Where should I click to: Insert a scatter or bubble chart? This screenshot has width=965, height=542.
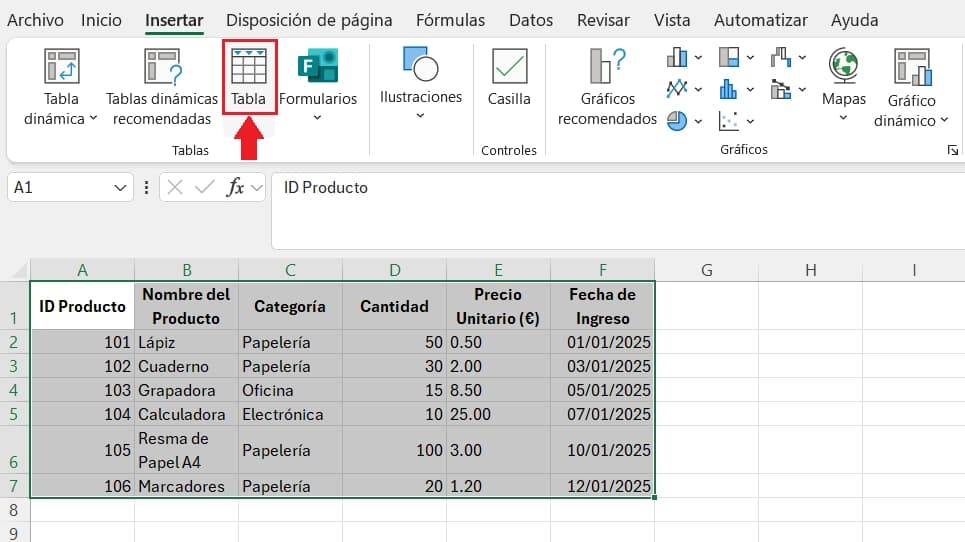[x=729, y=121]
